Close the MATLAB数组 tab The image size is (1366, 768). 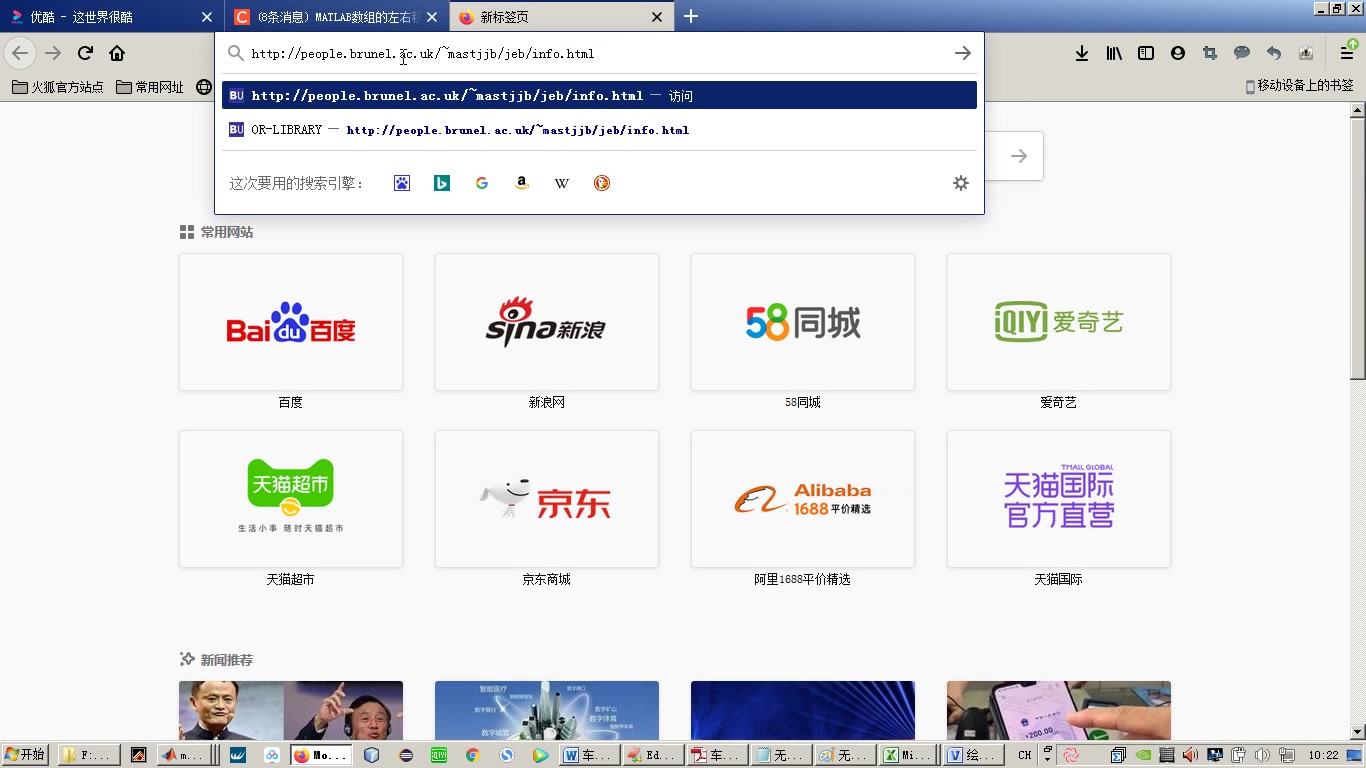click(432, 17)
